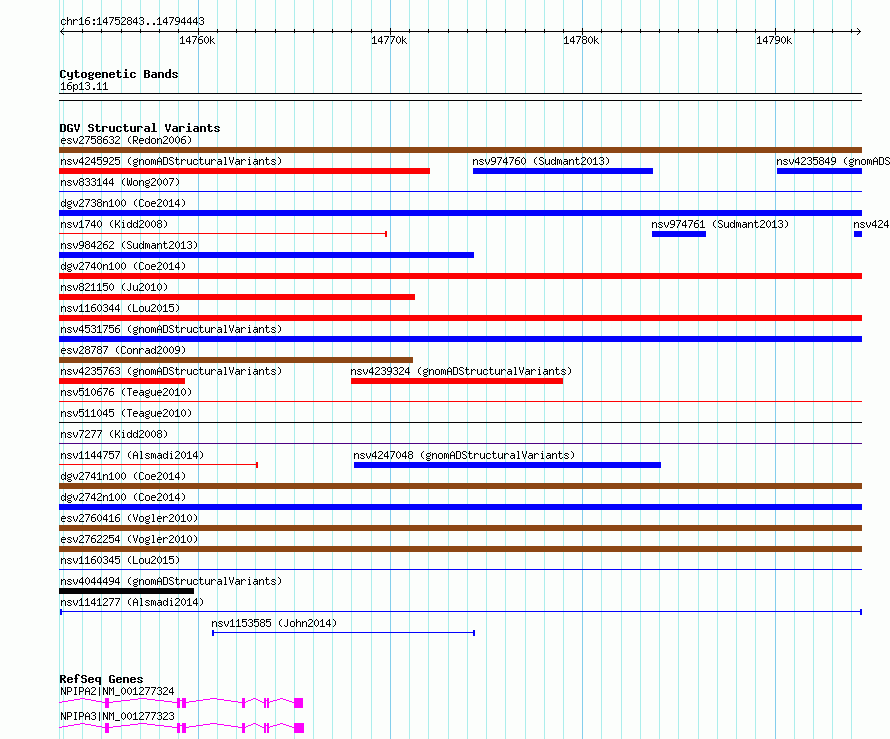Select variant label nsv984262 (Sudmant2013)

pyautogui.click(x=129, y=245)
